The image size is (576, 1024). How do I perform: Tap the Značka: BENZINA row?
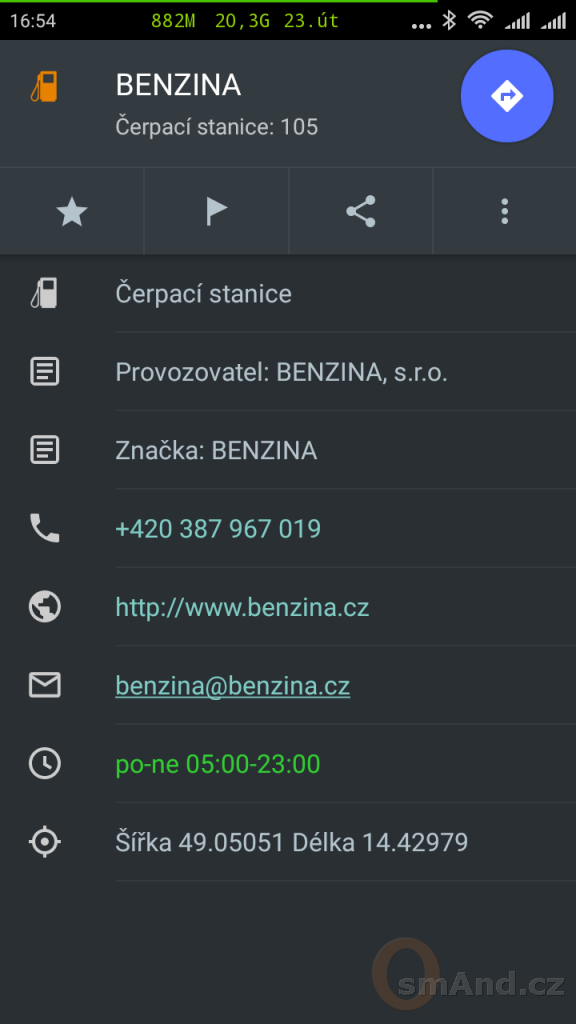288,450
